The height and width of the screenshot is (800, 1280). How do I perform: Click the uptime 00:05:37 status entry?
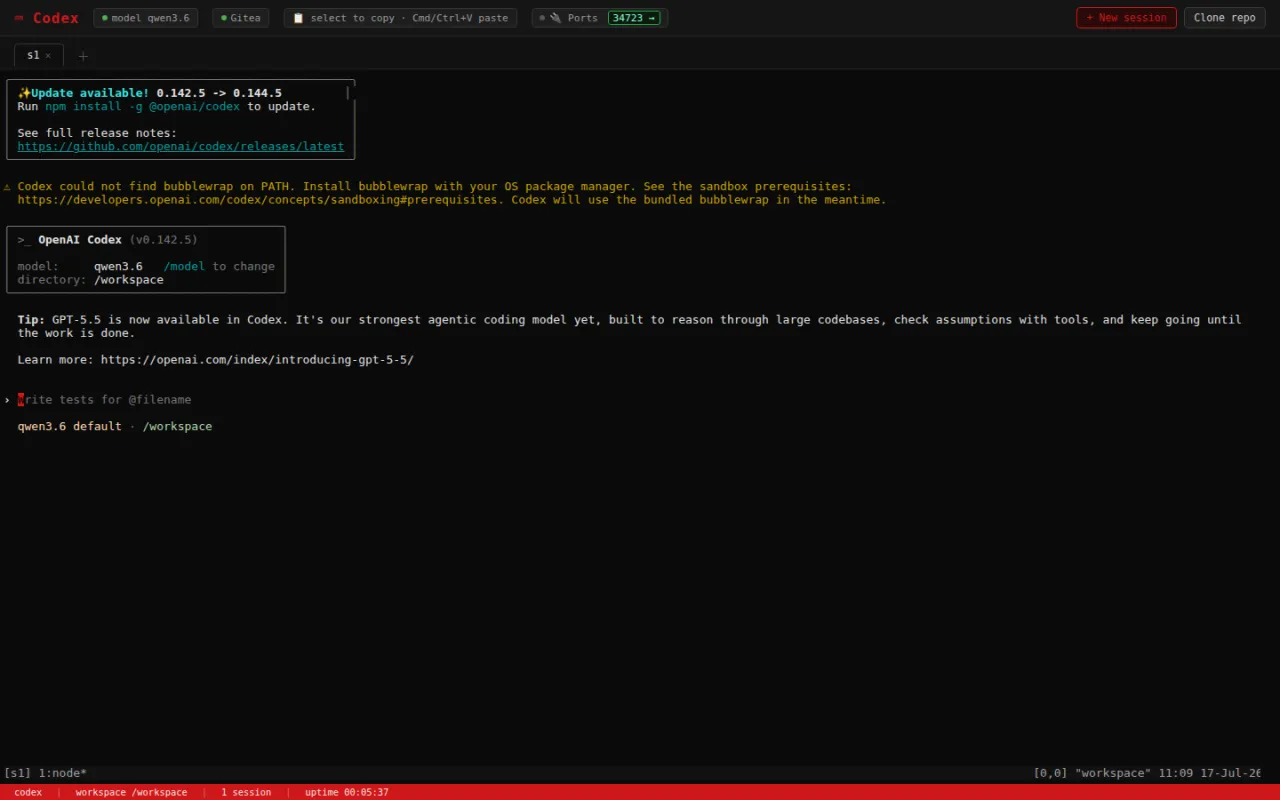pyautogui.click(x=347, y=792)
